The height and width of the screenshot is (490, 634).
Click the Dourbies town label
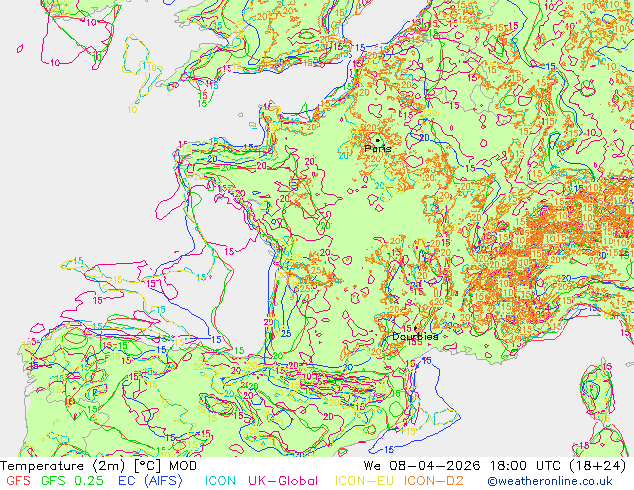tap(415, 336)
